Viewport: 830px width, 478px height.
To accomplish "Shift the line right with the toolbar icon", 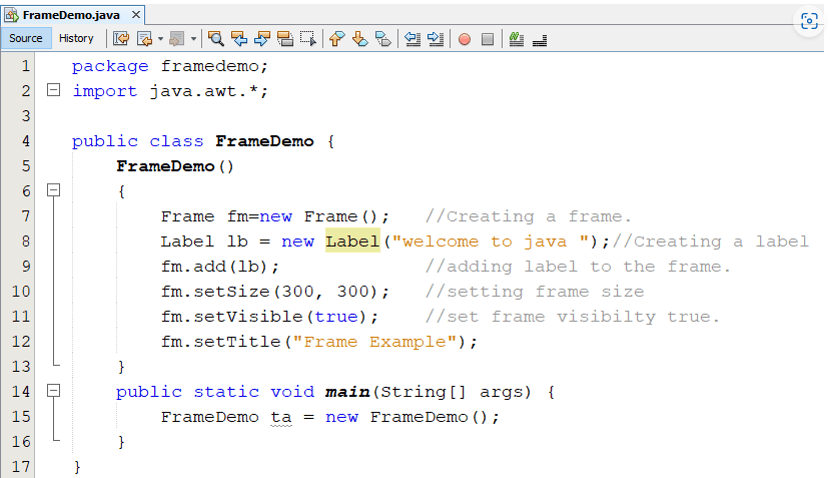I will pos(435,39).
